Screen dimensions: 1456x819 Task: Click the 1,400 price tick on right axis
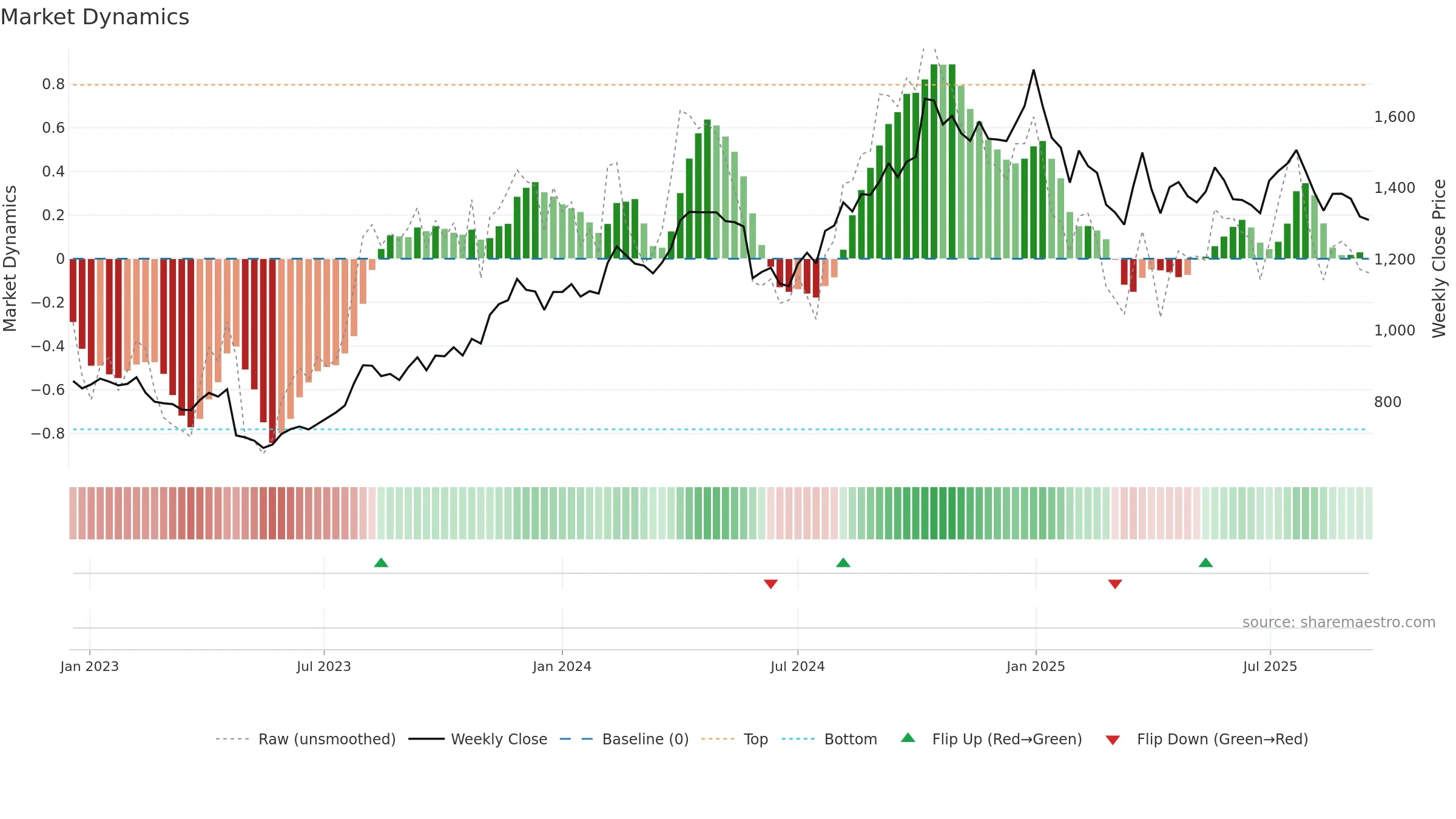coord(1395,188)
